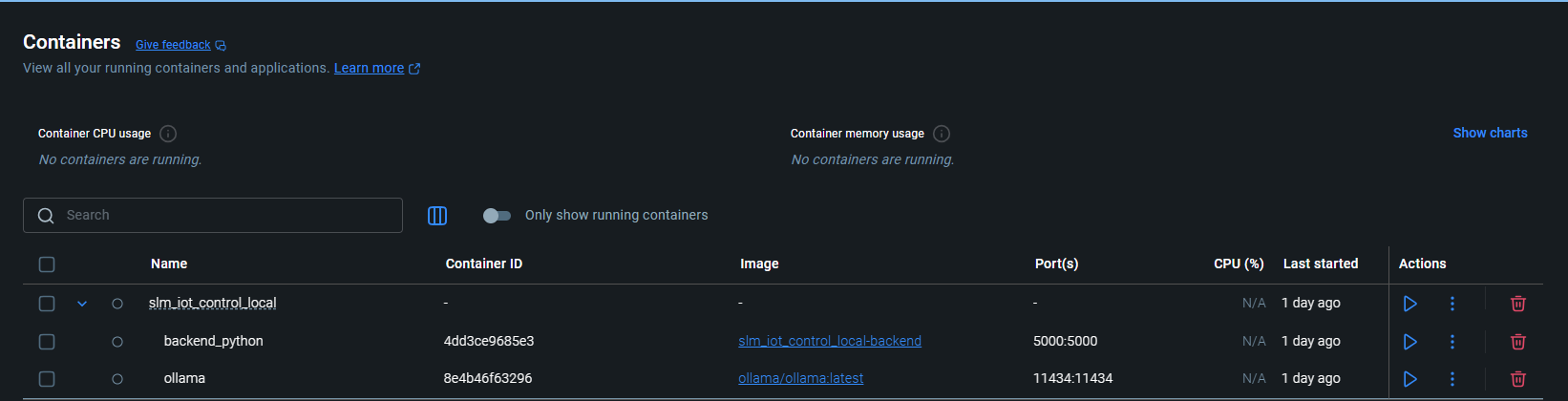Screen dimensions: 1568x401
Task: Check the select-all containers checkbox
Action: (x=47, y=264)
